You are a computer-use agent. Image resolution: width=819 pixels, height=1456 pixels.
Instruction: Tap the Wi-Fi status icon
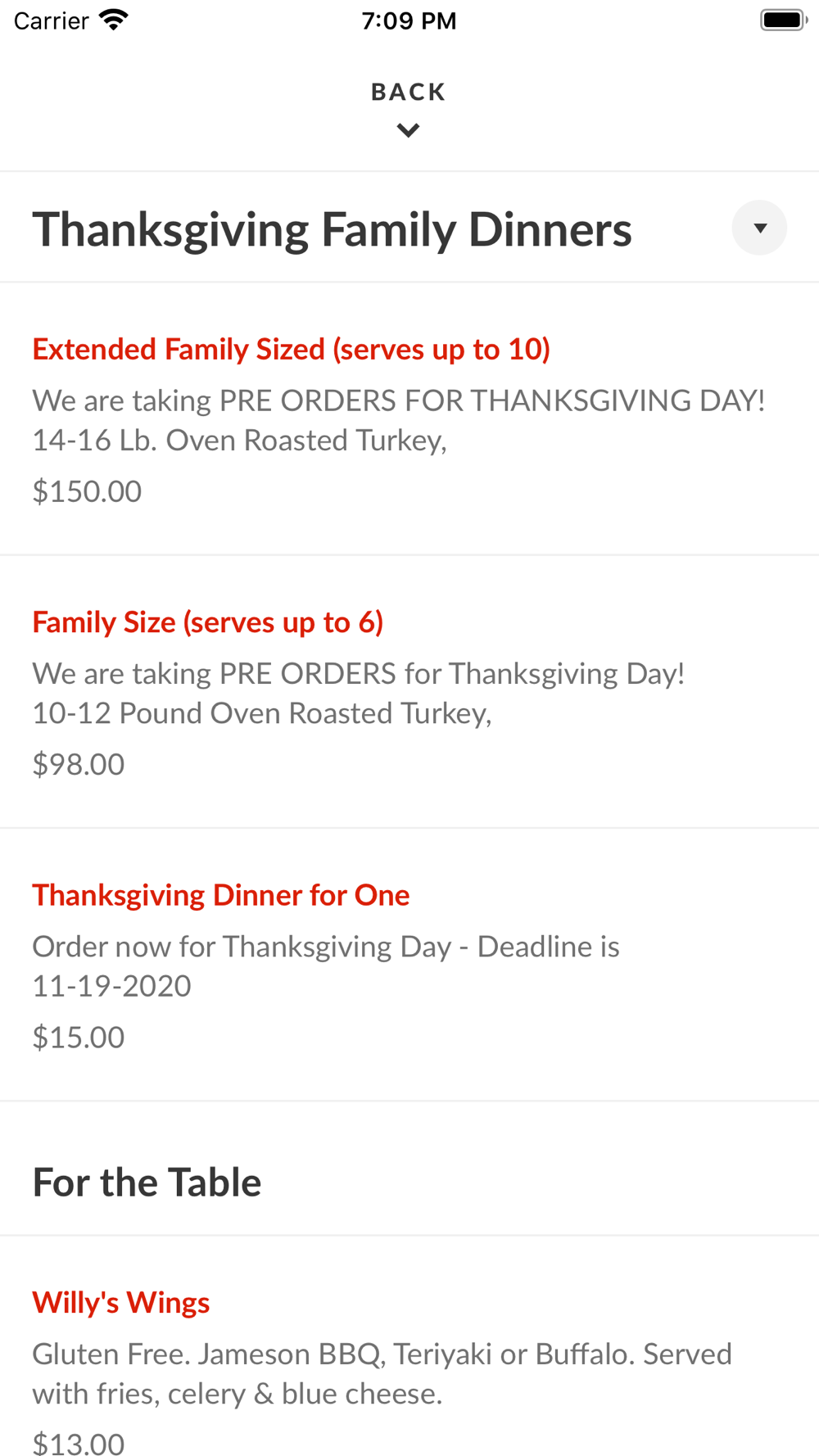point(114,20)
